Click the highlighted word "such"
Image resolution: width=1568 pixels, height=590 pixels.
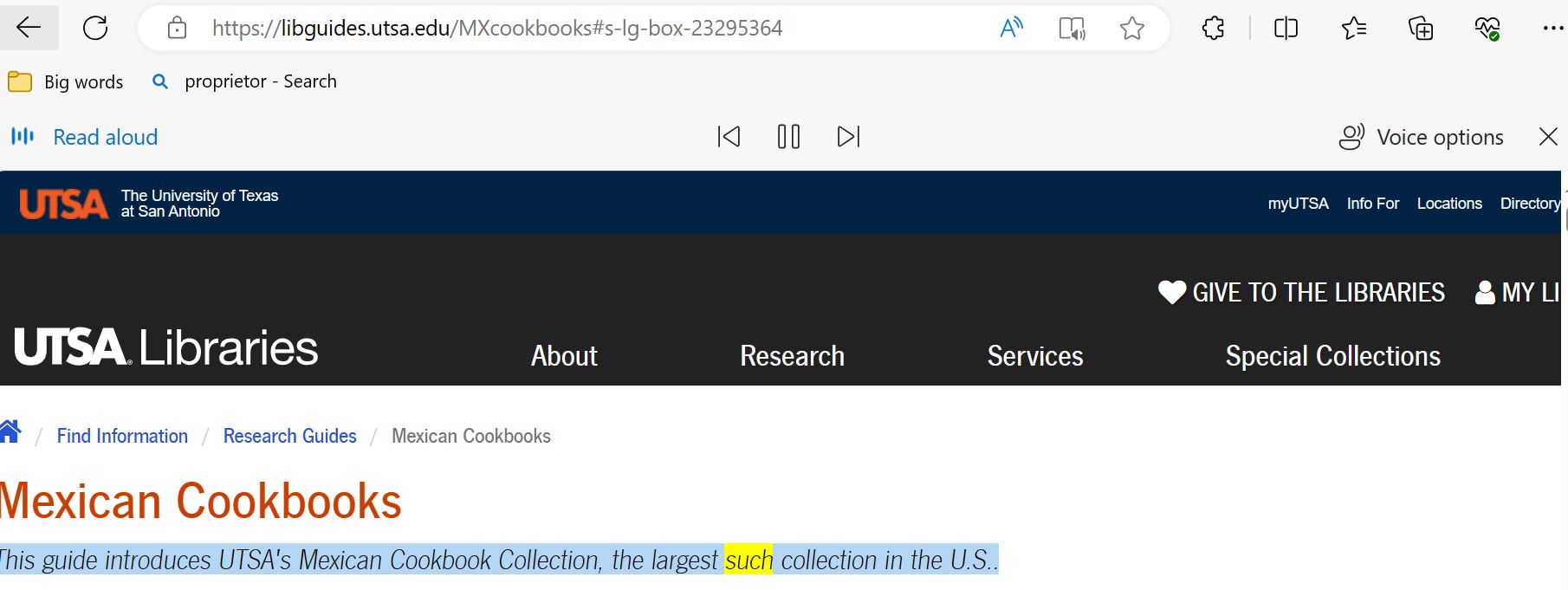pos(748,561)
